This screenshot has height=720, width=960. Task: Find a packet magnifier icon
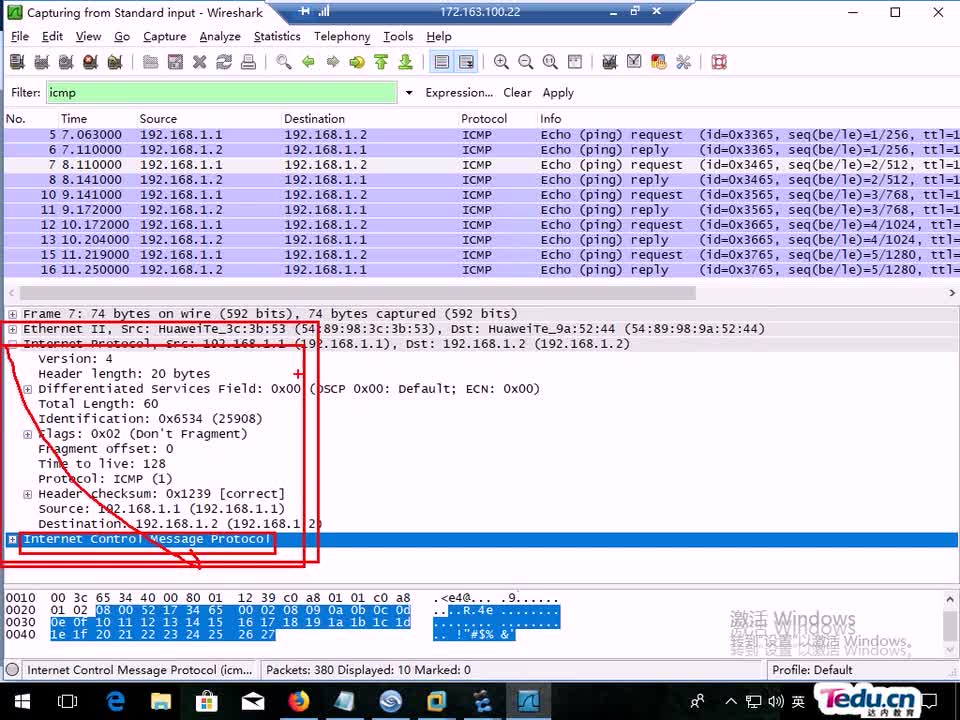click(x=283, y=62)
